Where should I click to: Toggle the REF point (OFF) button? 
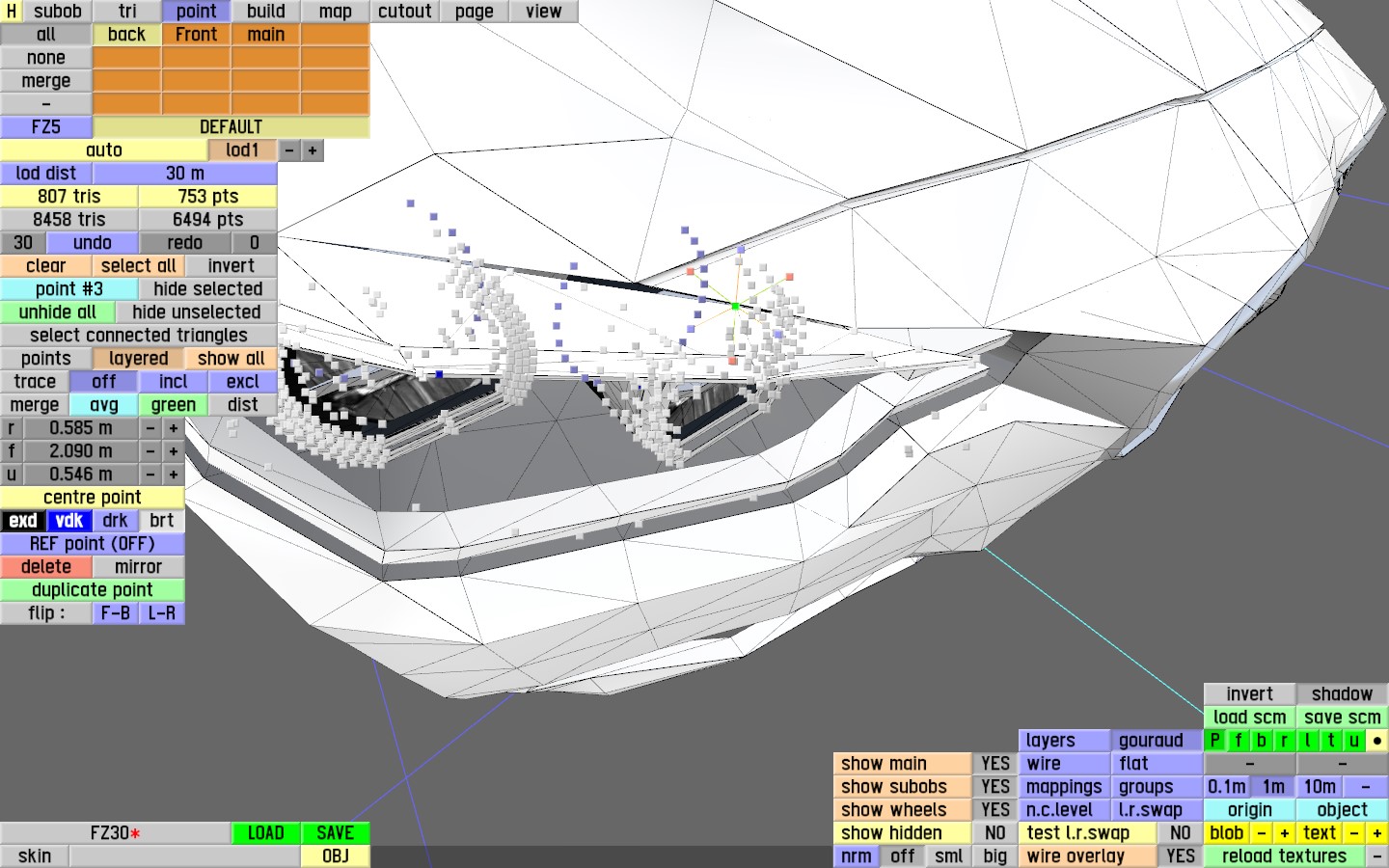click(93, 544)
